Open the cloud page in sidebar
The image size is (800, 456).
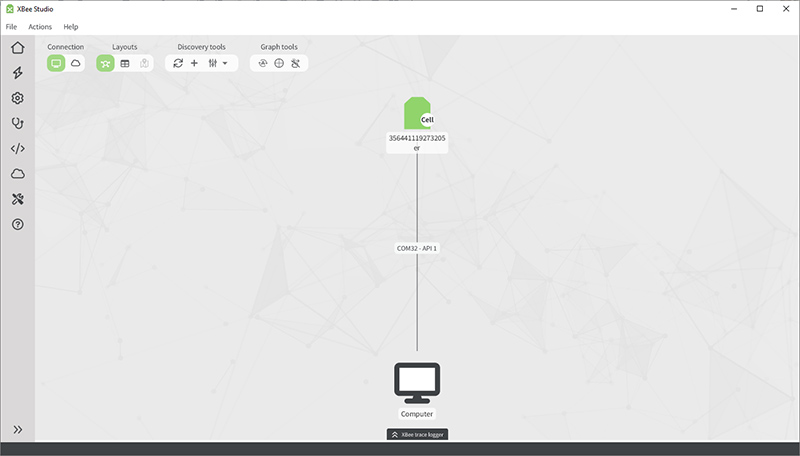click(x=17, y=174)
